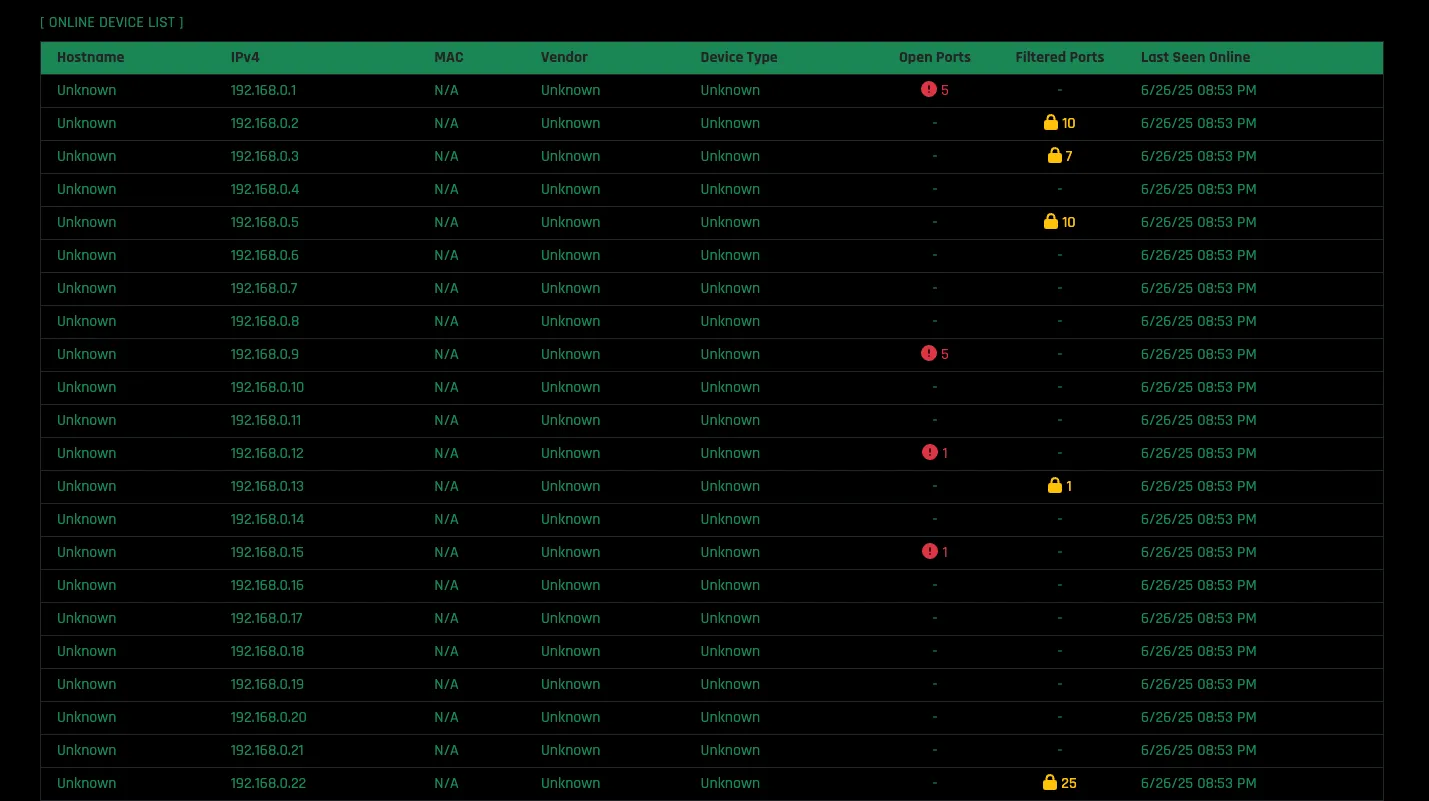
Task: Sort by Last Seen Online header
Action: [x=1195, y=57]
